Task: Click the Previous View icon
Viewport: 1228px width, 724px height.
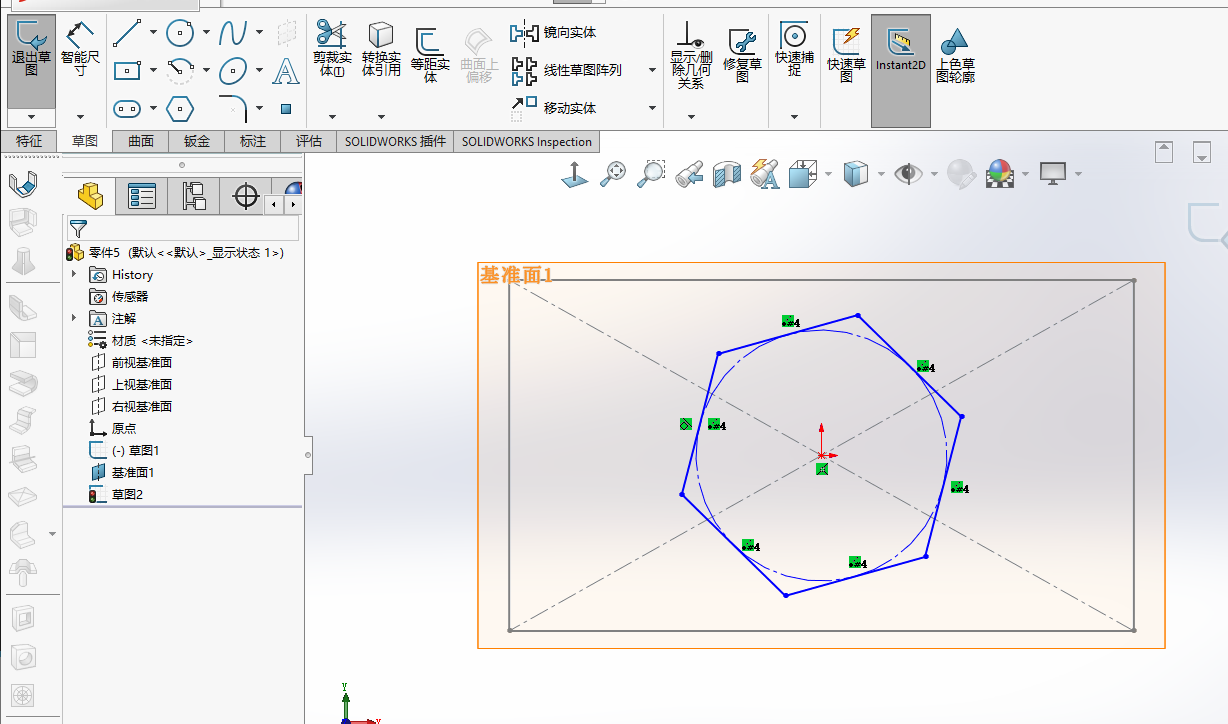Action: 689,174
